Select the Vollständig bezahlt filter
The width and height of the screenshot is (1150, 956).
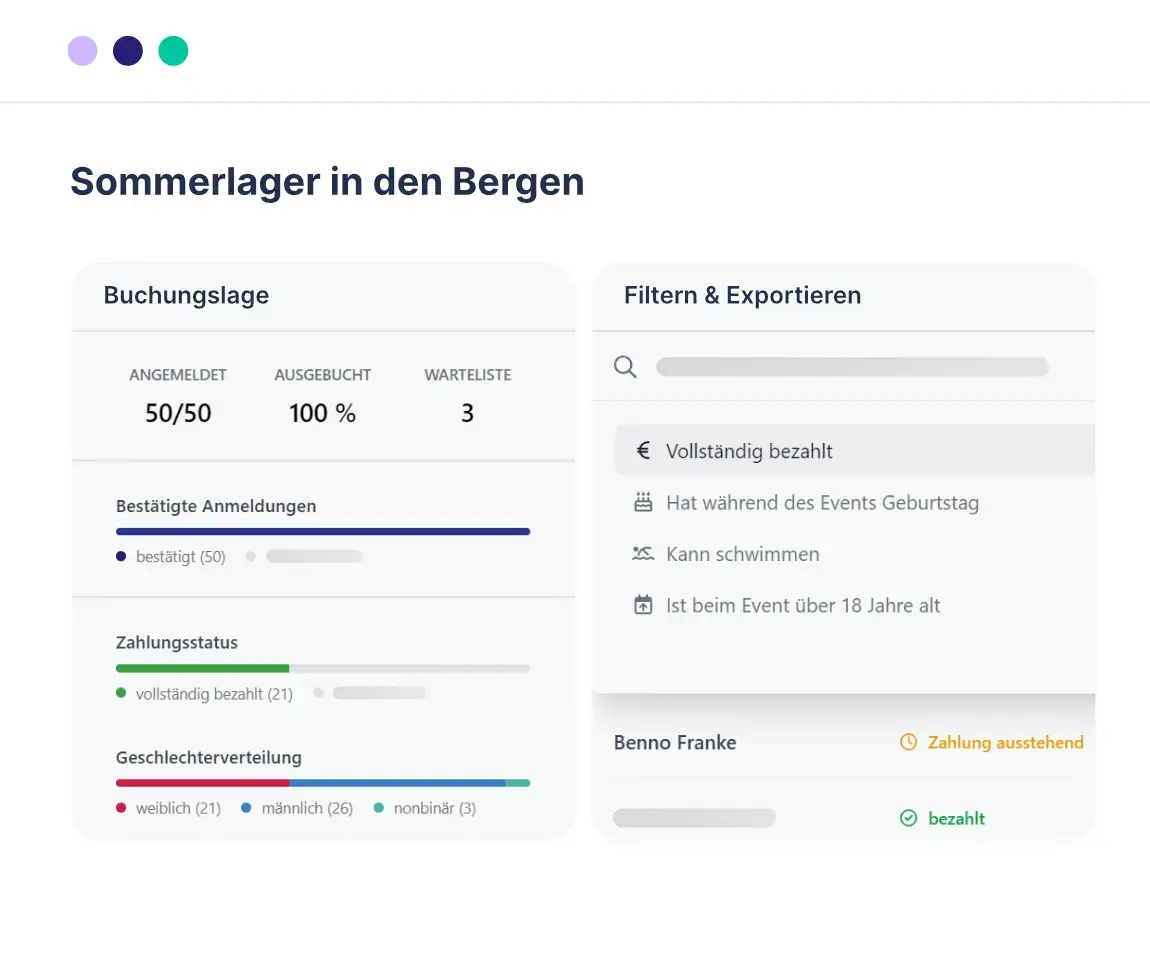point(749,451)
